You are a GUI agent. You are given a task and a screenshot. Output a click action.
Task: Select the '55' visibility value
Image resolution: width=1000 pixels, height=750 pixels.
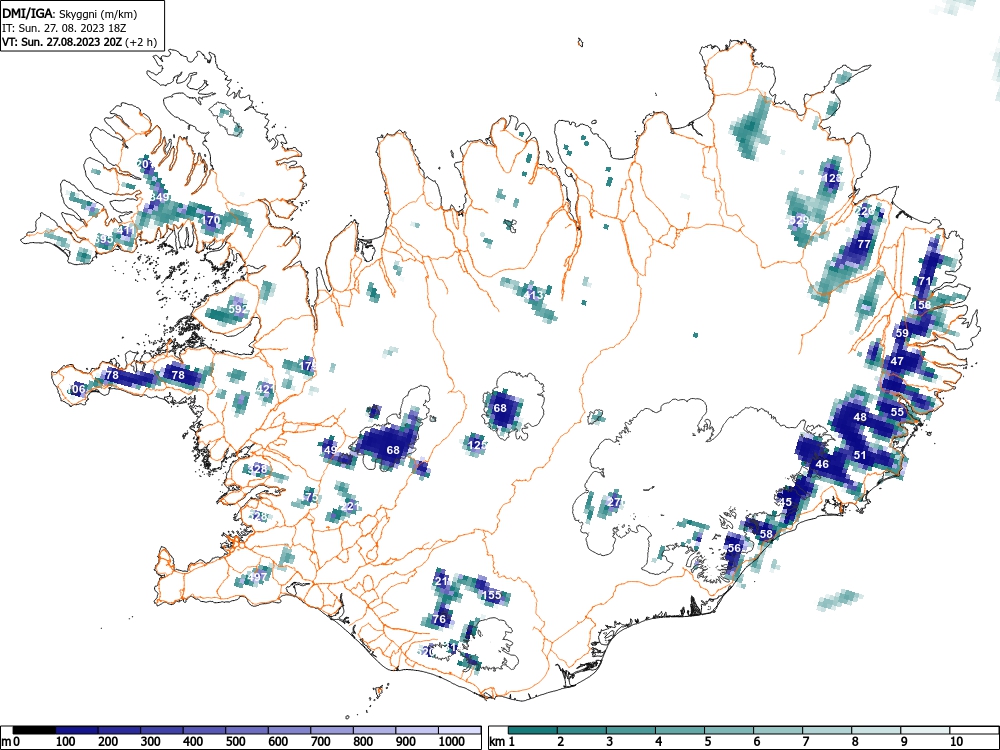[x=897, y=412]
